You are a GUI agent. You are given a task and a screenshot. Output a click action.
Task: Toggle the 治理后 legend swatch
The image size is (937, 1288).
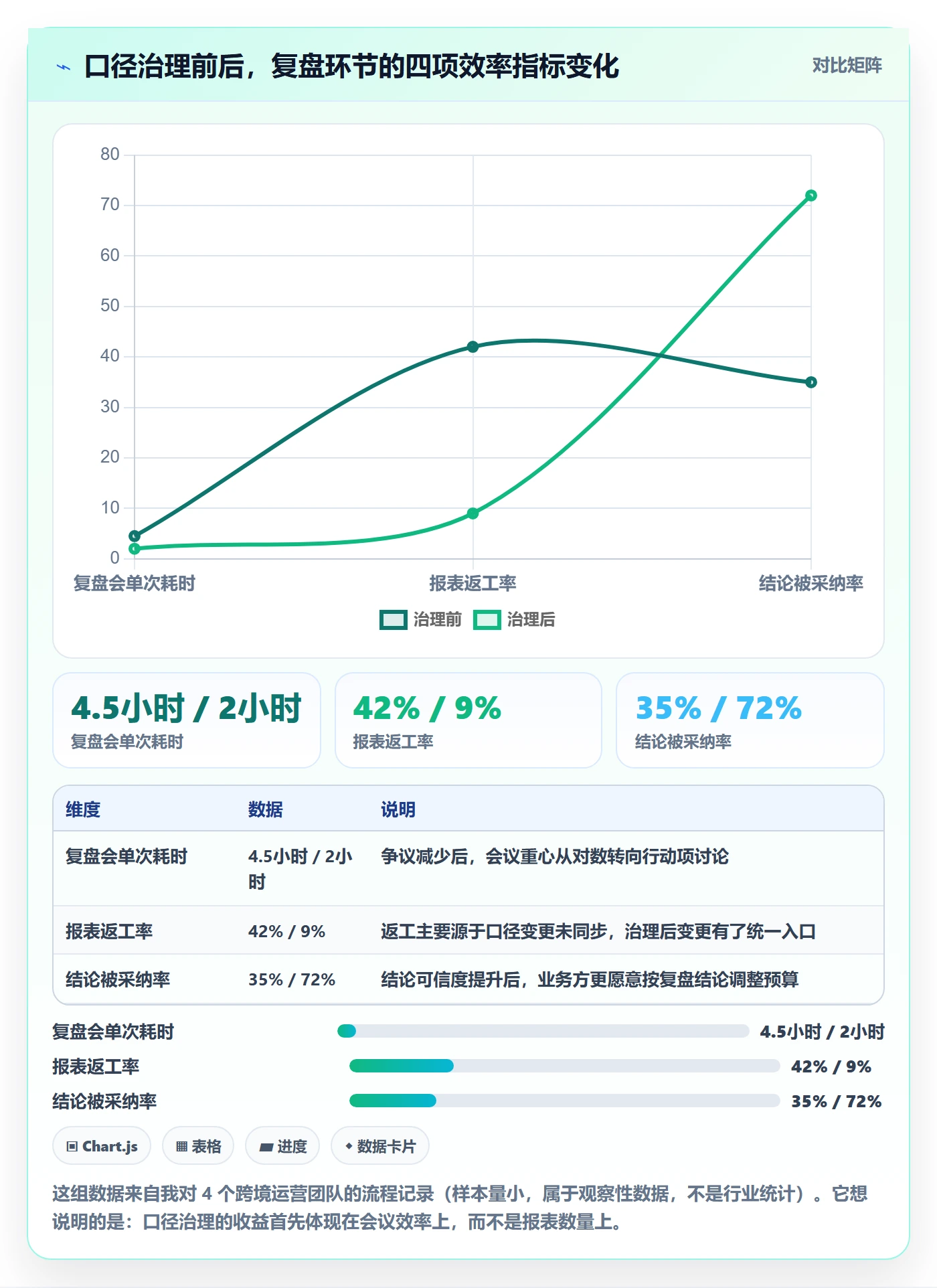coord(487,620)
